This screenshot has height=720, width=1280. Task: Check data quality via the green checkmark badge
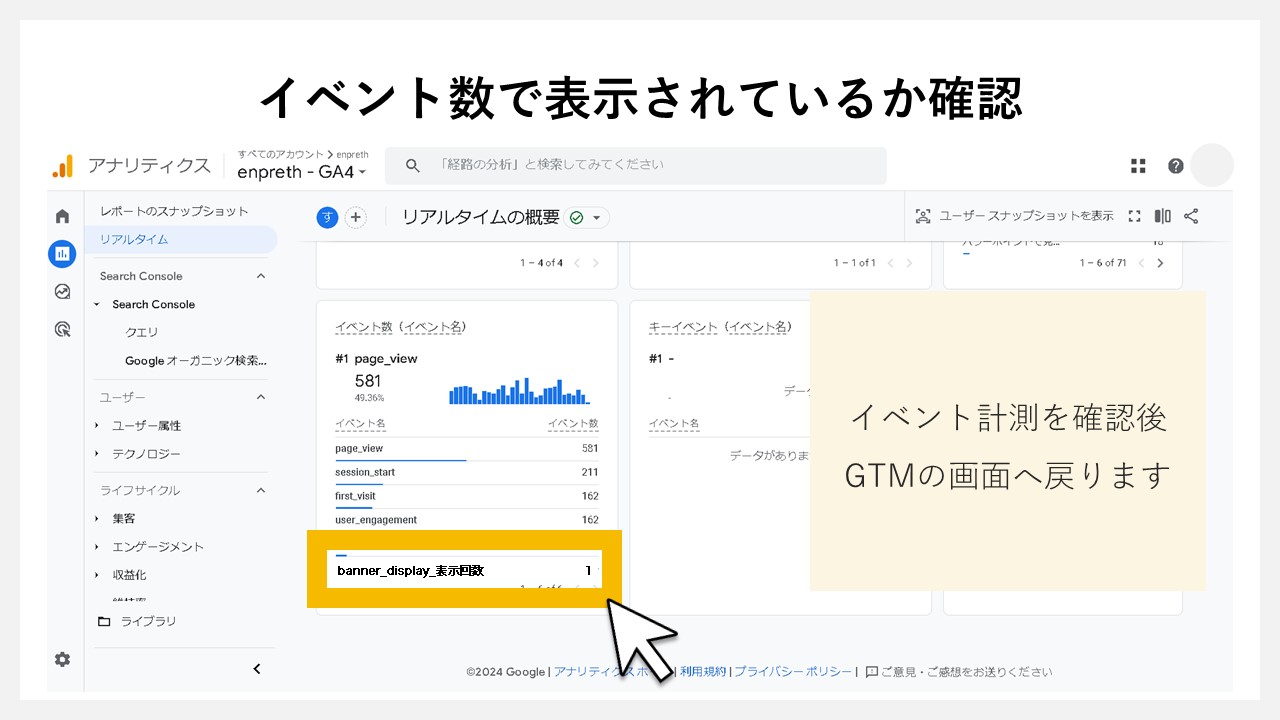point(575,217)
